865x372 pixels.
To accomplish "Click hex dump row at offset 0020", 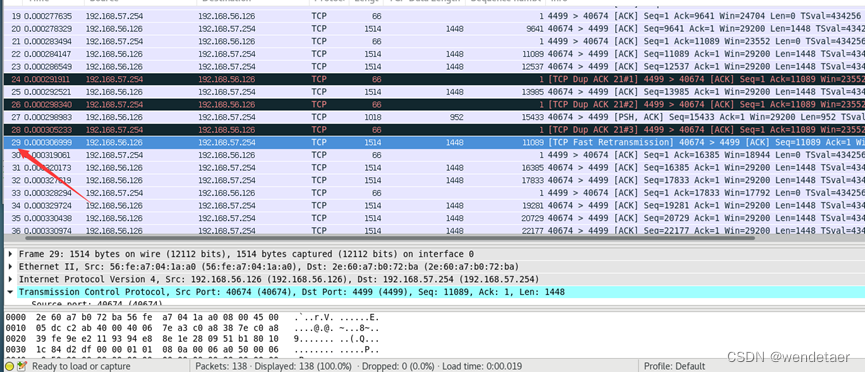I will [x=192, y=339].
